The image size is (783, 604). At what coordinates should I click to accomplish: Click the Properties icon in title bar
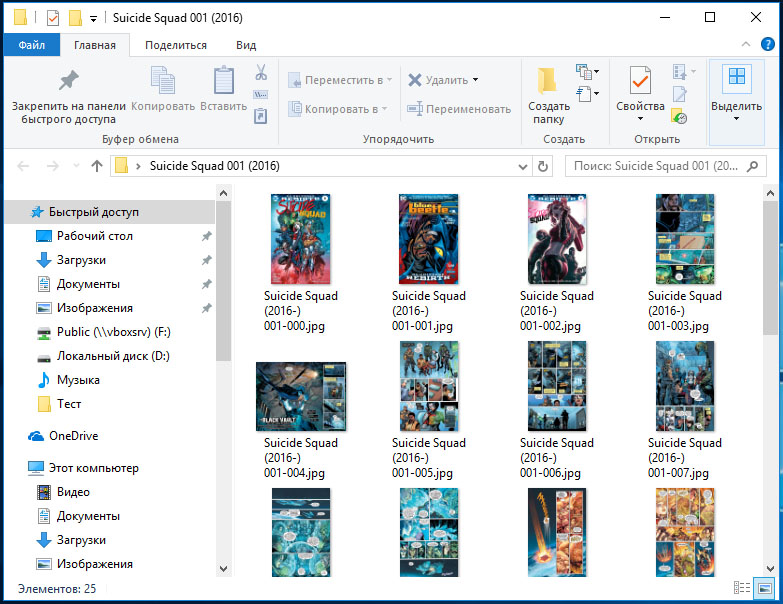(52, 18)
